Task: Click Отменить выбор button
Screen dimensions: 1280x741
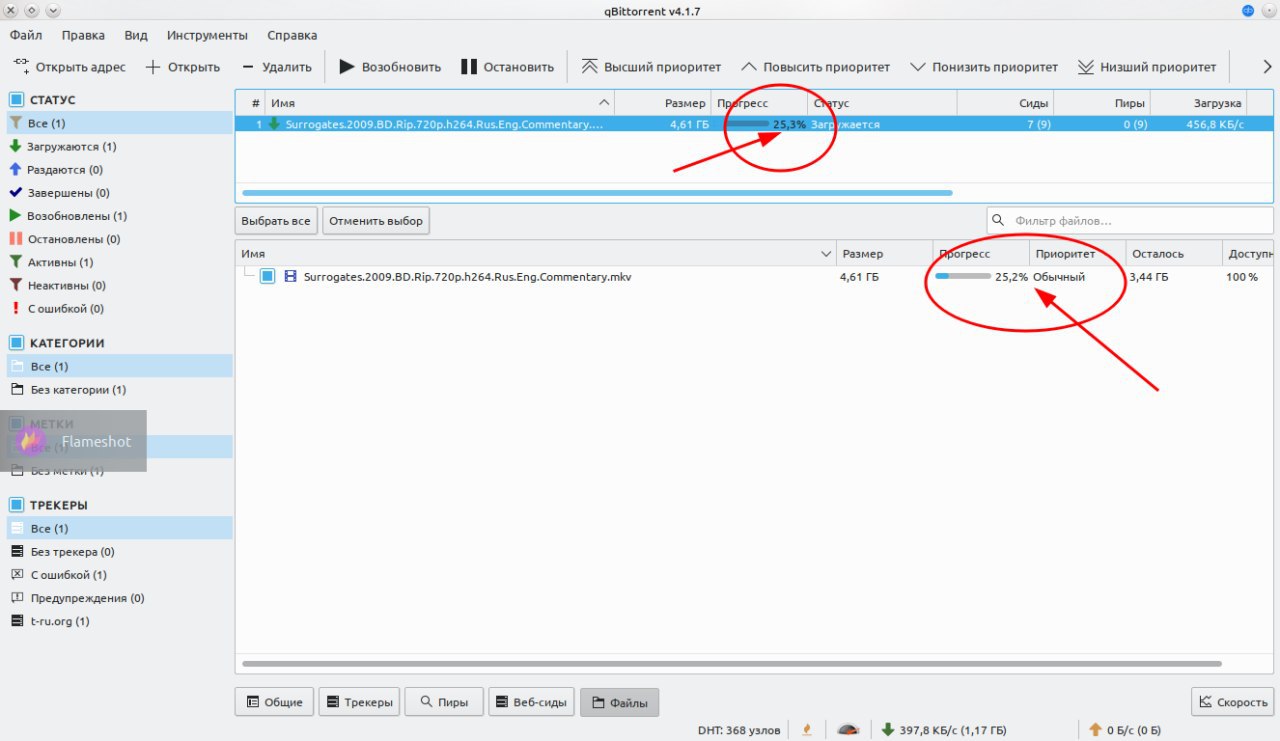Action: [x=376, y=220]
